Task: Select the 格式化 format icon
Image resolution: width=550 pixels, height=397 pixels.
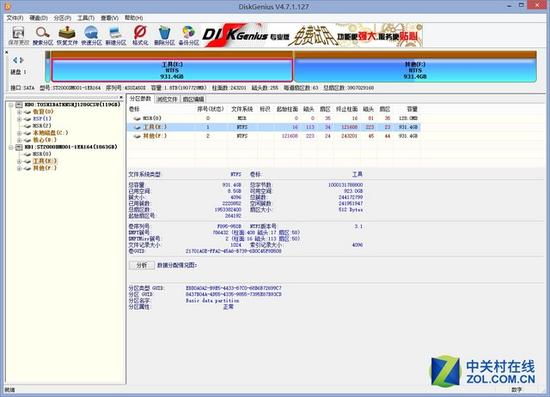Action: click(x=140, y=35)
